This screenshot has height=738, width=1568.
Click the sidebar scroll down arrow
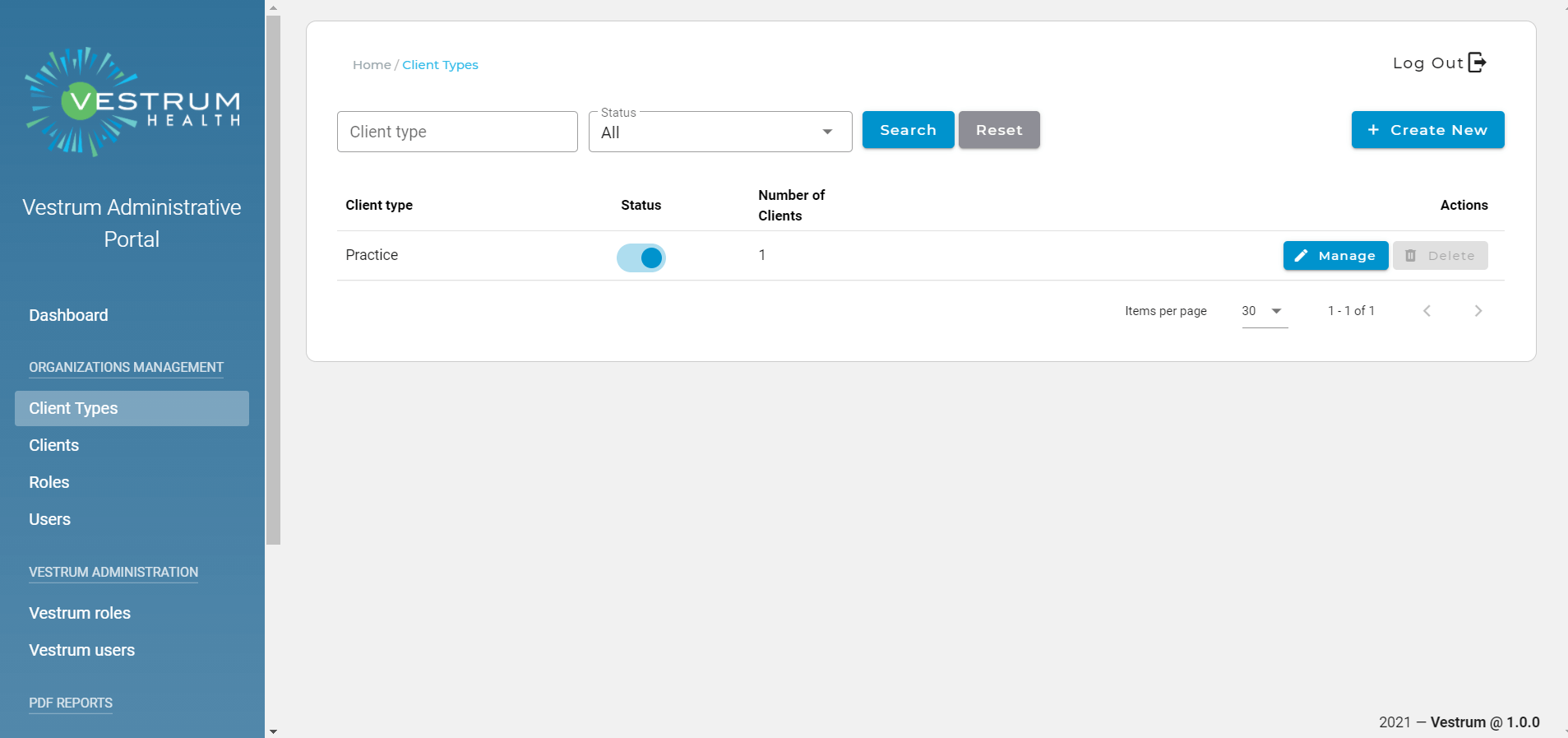[273, 731]
